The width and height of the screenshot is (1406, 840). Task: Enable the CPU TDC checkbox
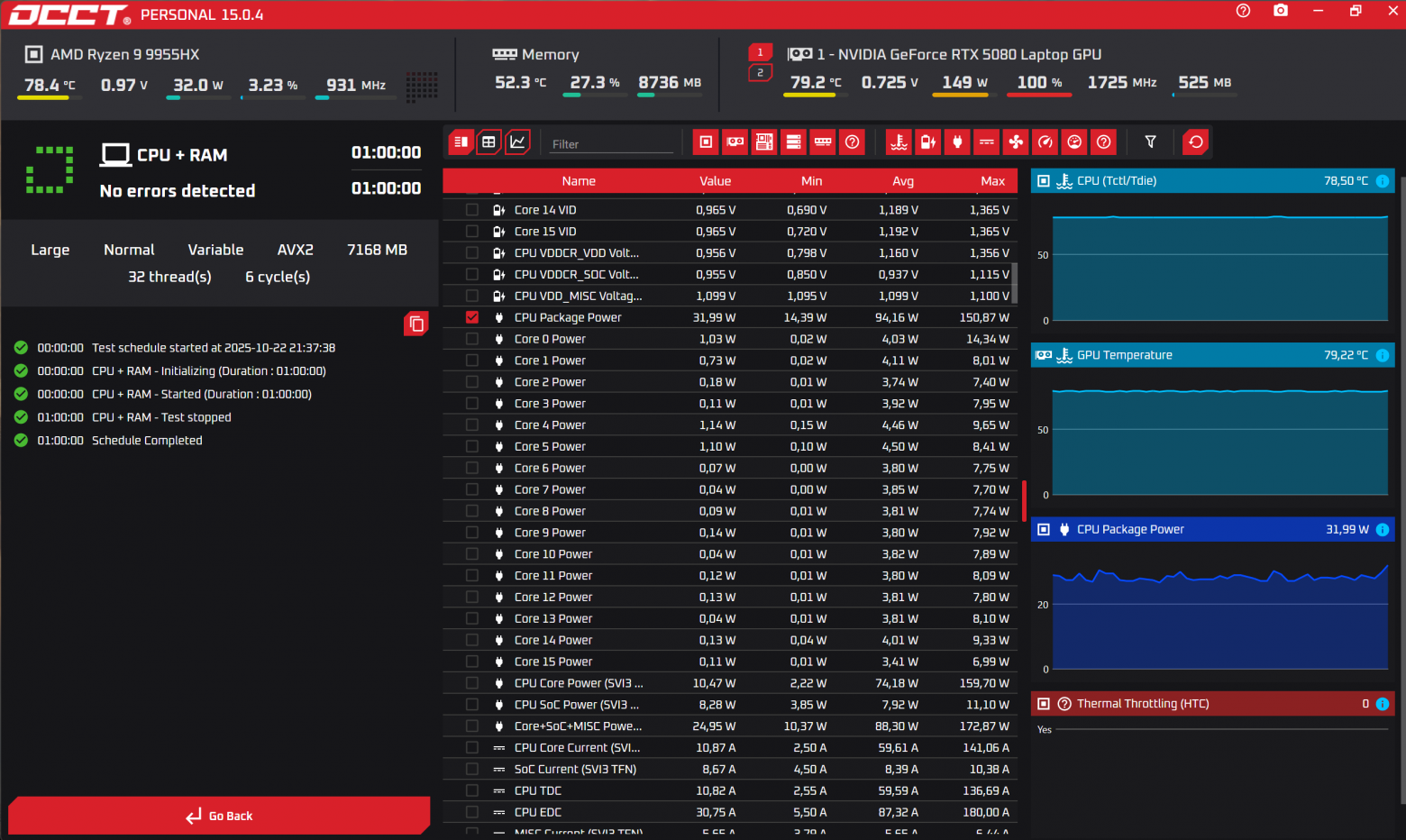(471, 790)
